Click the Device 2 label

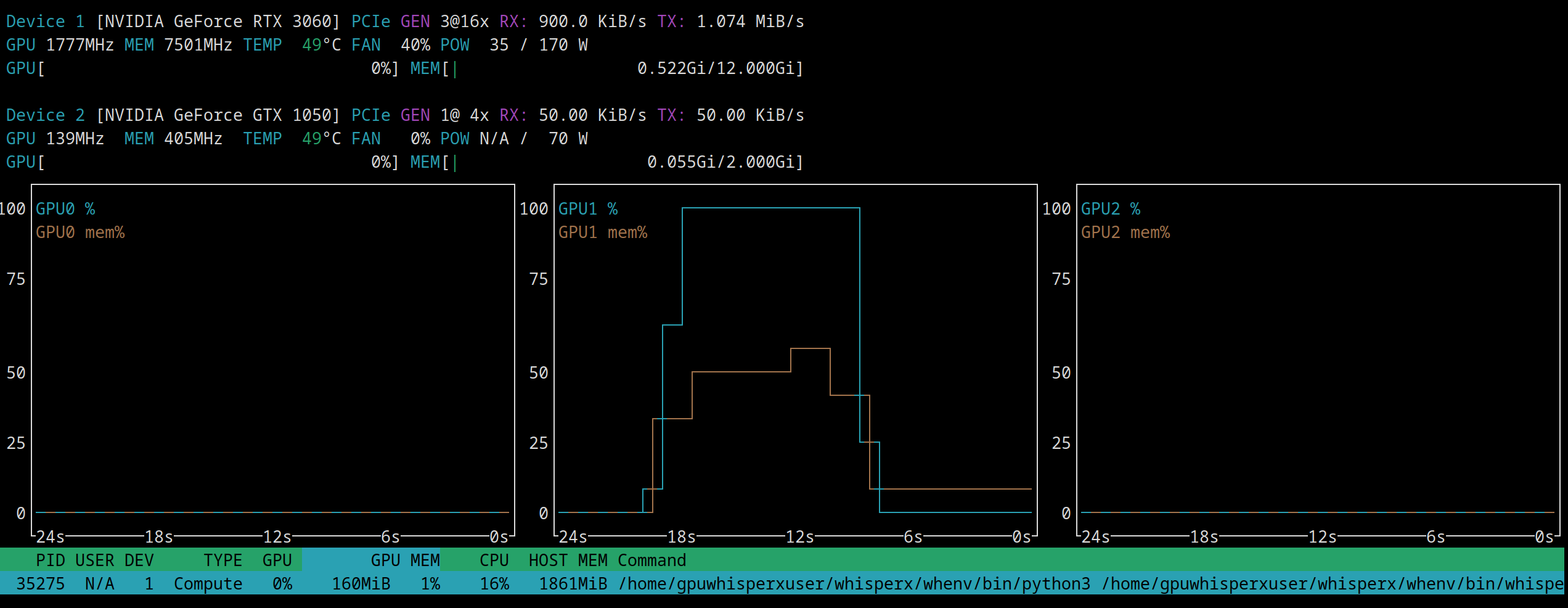(x=45, y=115)
